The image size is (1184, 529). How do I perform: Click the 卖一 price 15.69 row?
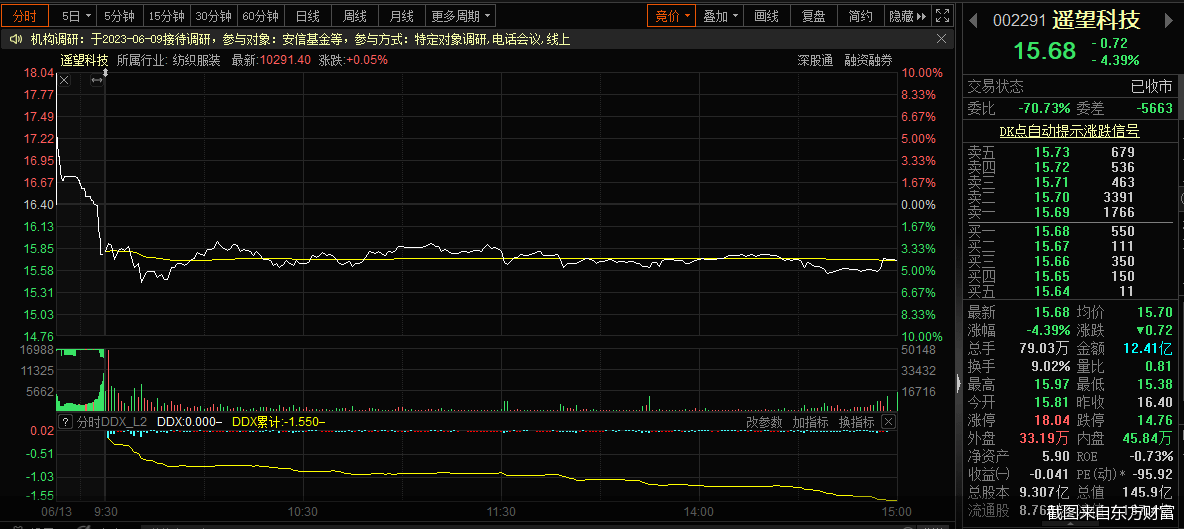[x=1069, y=213]
